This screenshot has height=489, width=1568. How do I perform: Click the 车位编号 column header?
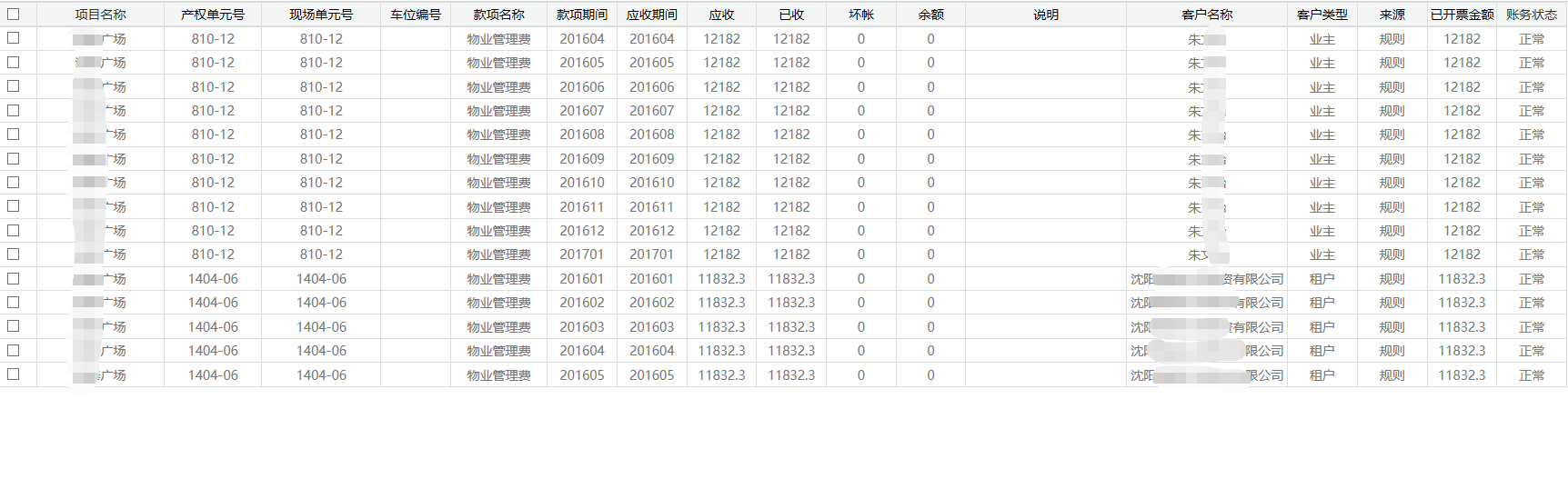click(x=416, y=15)
